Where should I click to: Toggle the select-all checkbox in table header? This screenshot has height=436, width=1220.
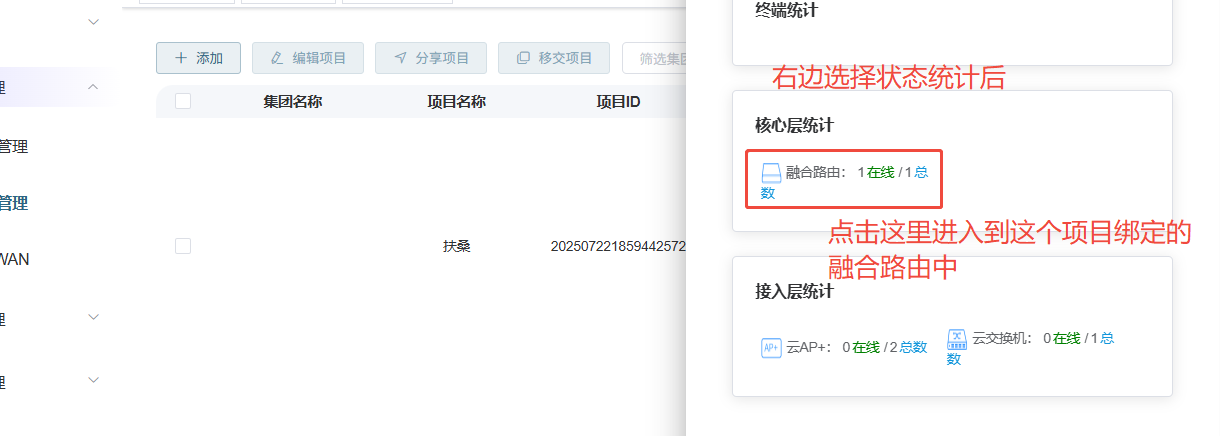click(x=183, y=101)
